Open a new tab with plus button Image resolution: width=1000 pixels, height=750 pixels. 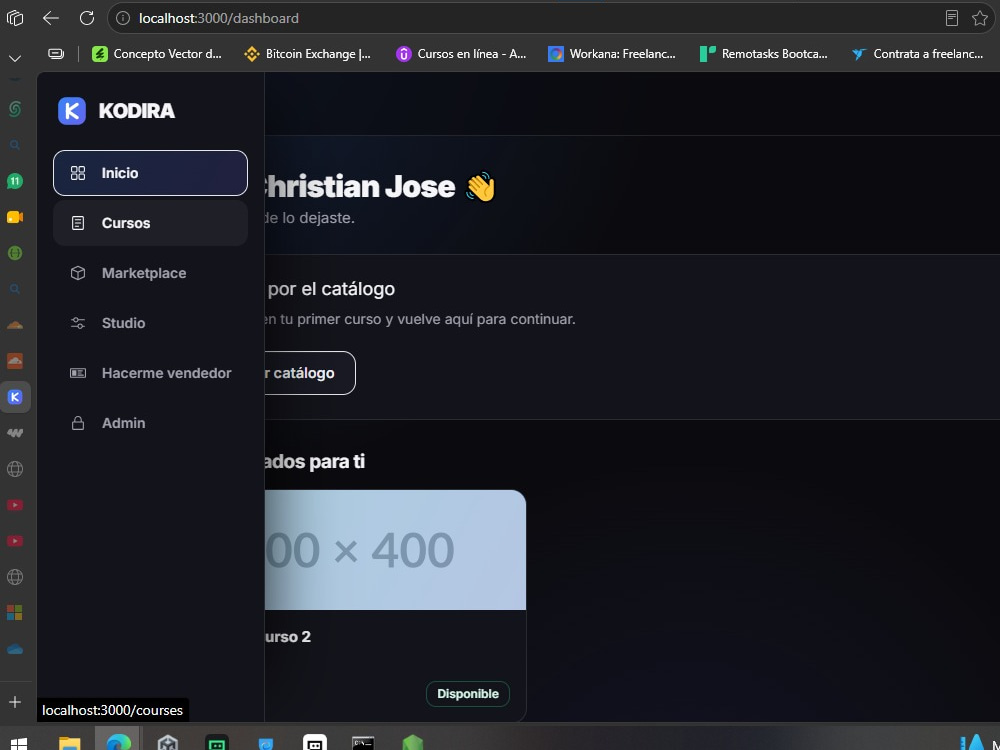15,702
